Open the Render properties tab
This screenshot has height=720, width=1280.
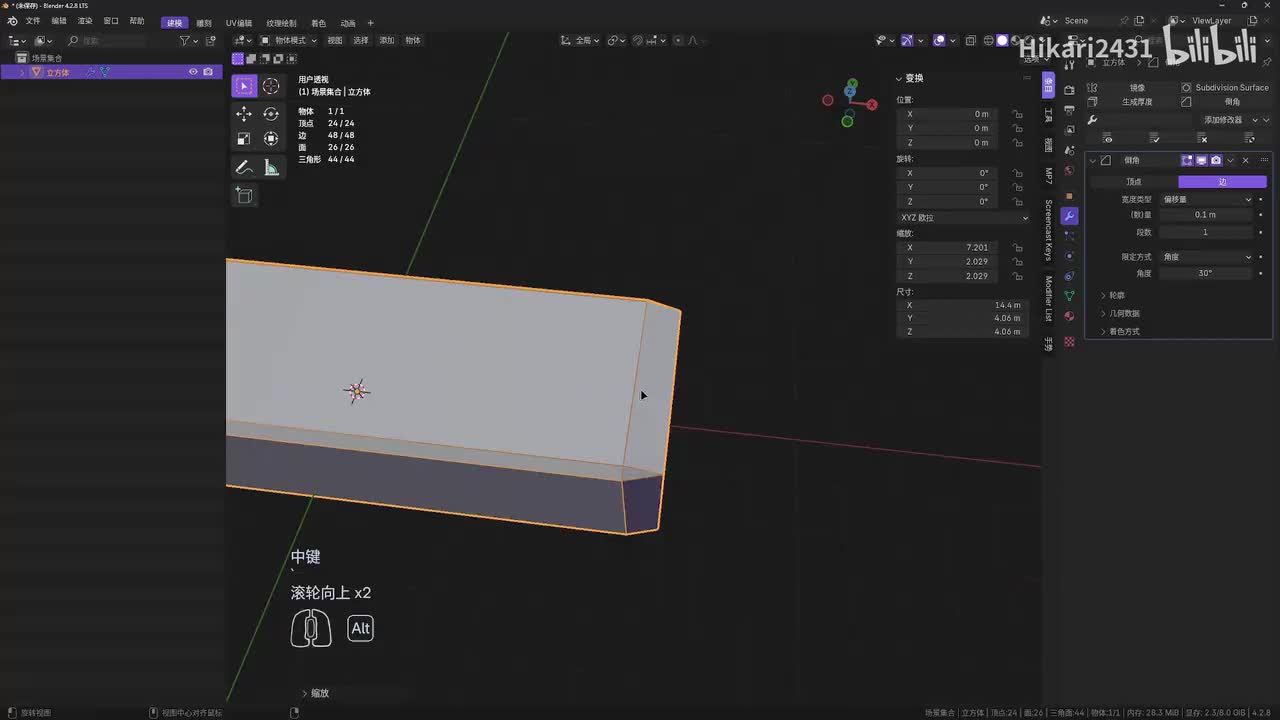(x=1069, y=90)
